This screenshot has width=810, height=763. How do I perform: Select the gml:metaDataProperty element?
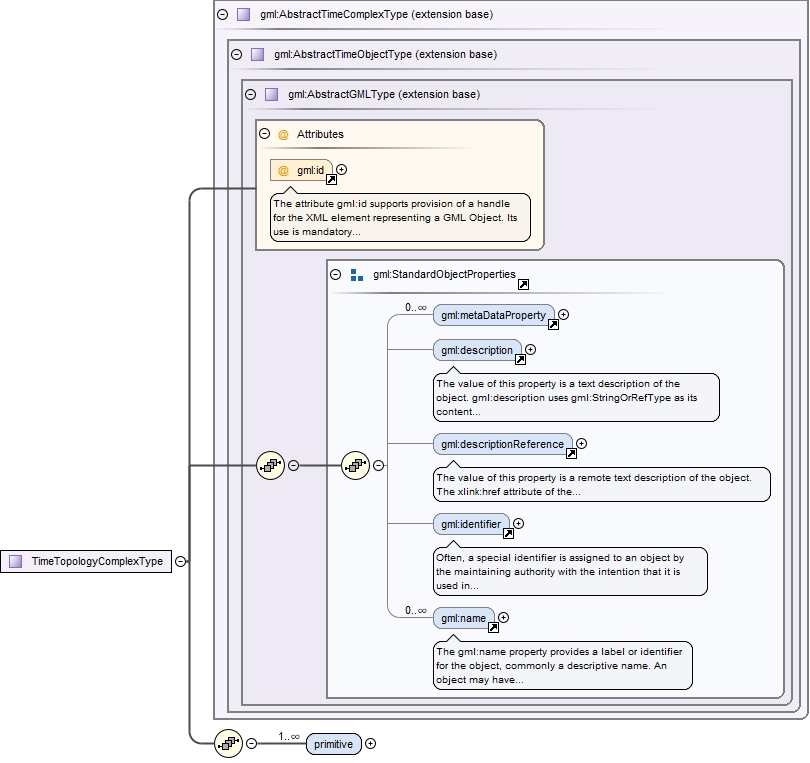(x=493, y=315)
